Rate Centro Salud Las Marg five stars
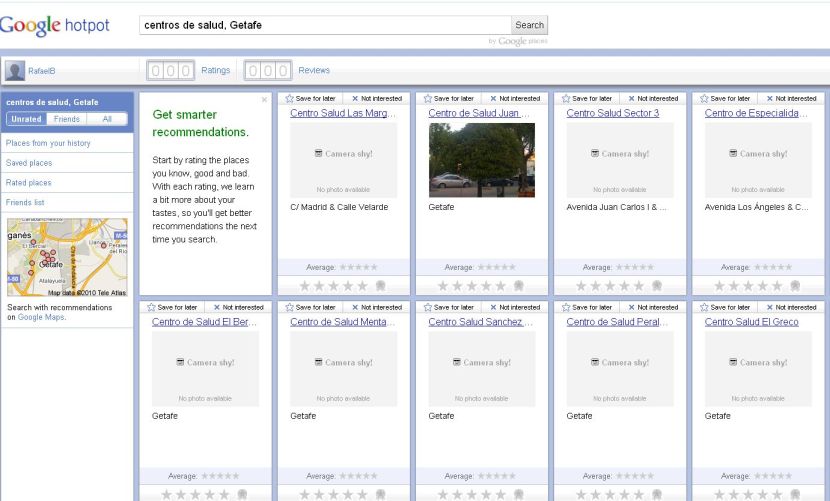This screenshot has width=830, height=501. pos(362,286)
